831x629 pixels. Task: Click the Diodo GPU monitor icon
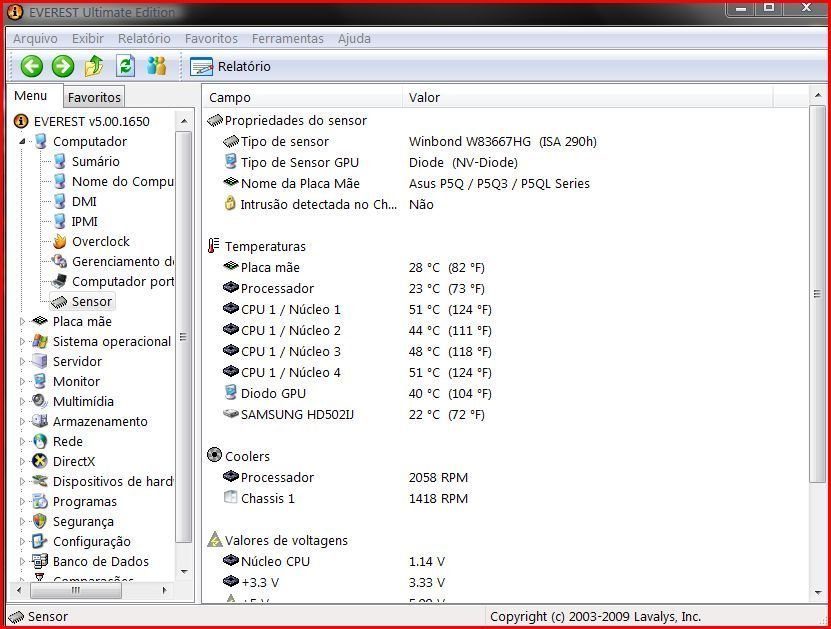[x=230, y=393]
